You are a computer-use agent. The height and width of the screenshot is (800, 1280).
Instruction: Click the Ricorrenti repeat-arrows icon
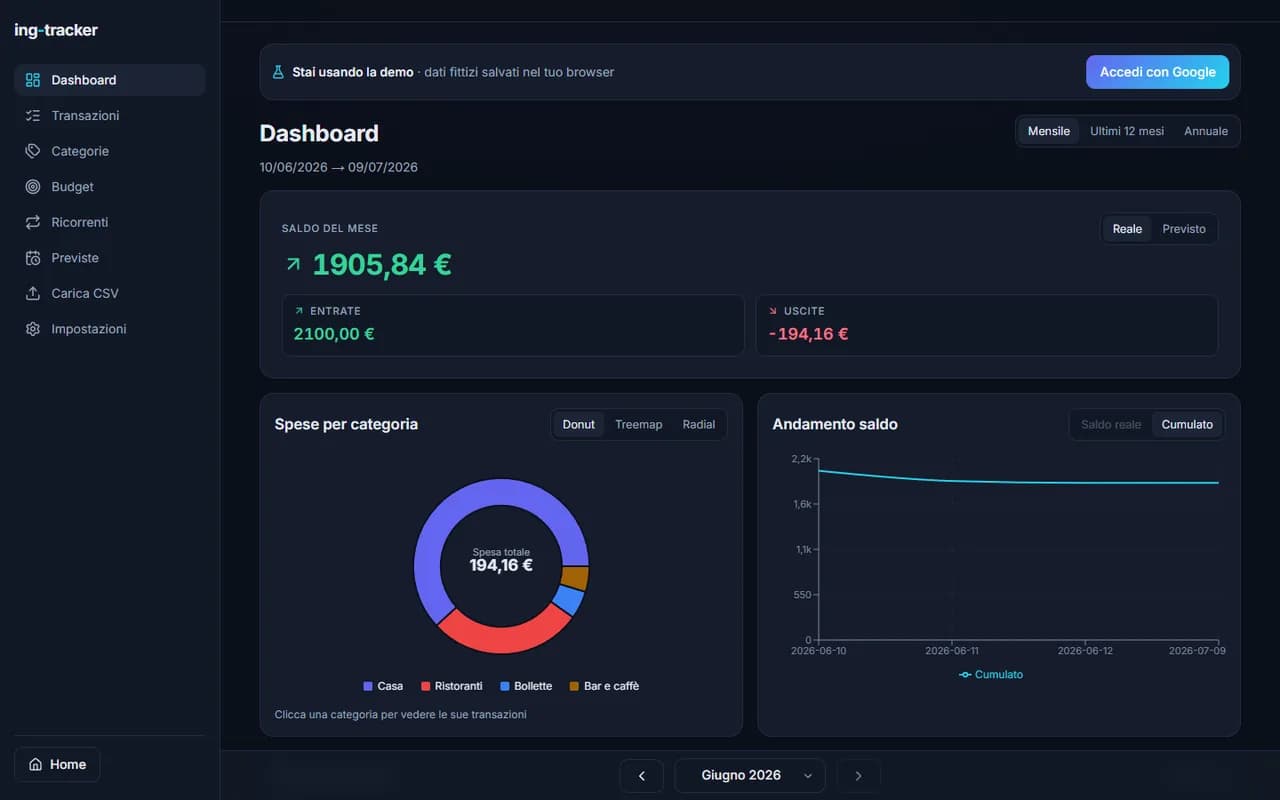click(33, 222)
